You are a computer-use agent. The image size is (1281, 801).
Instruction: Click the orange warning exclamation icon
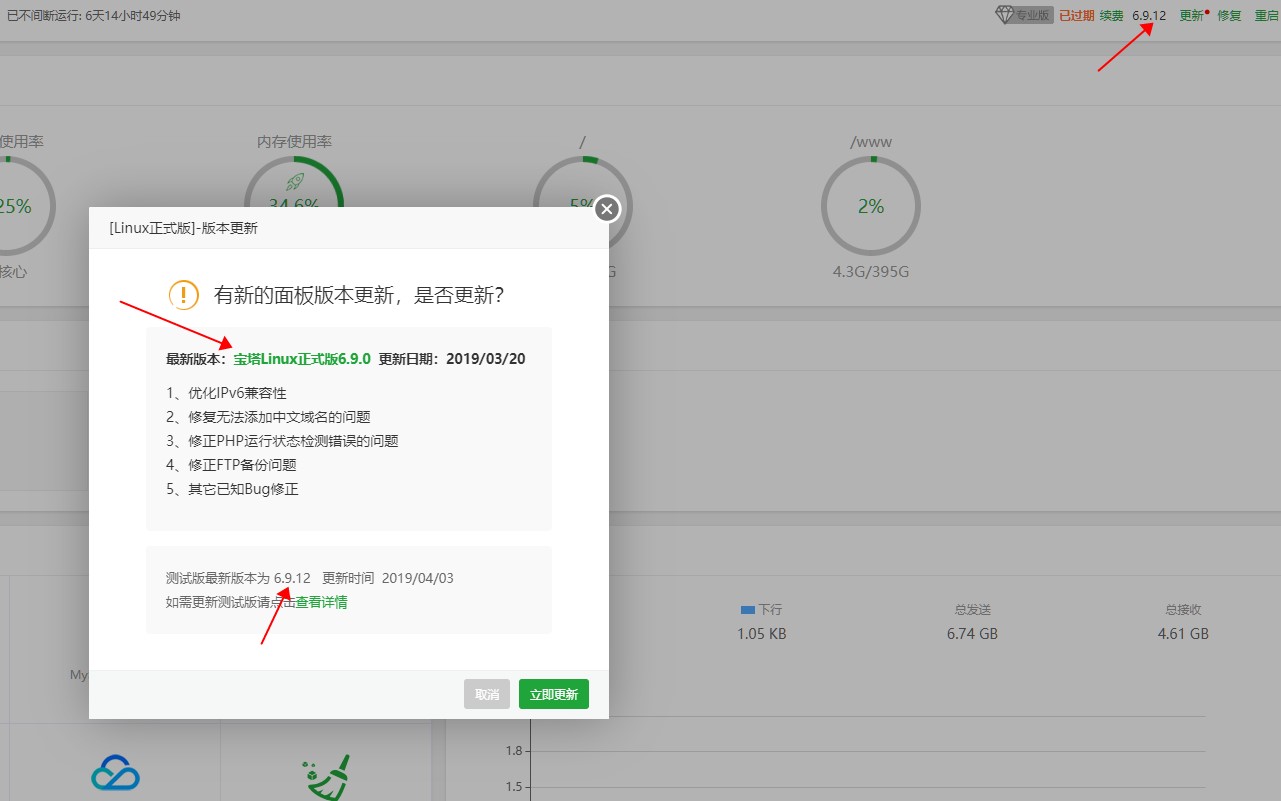coord(184,294)
